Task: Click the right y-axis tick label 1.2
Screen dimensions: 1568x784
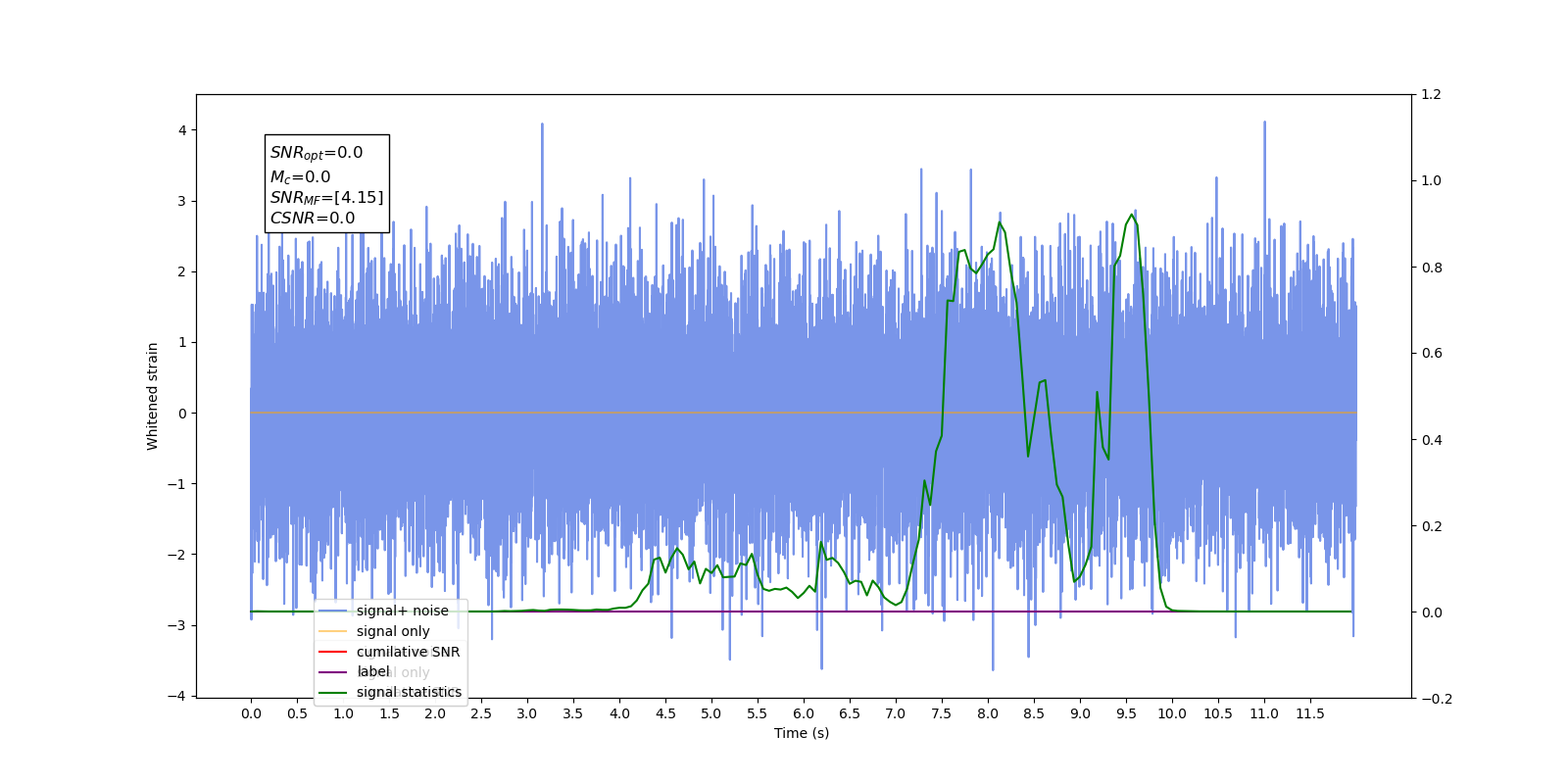Action: pyautogui.click(x=1432, y=94)
